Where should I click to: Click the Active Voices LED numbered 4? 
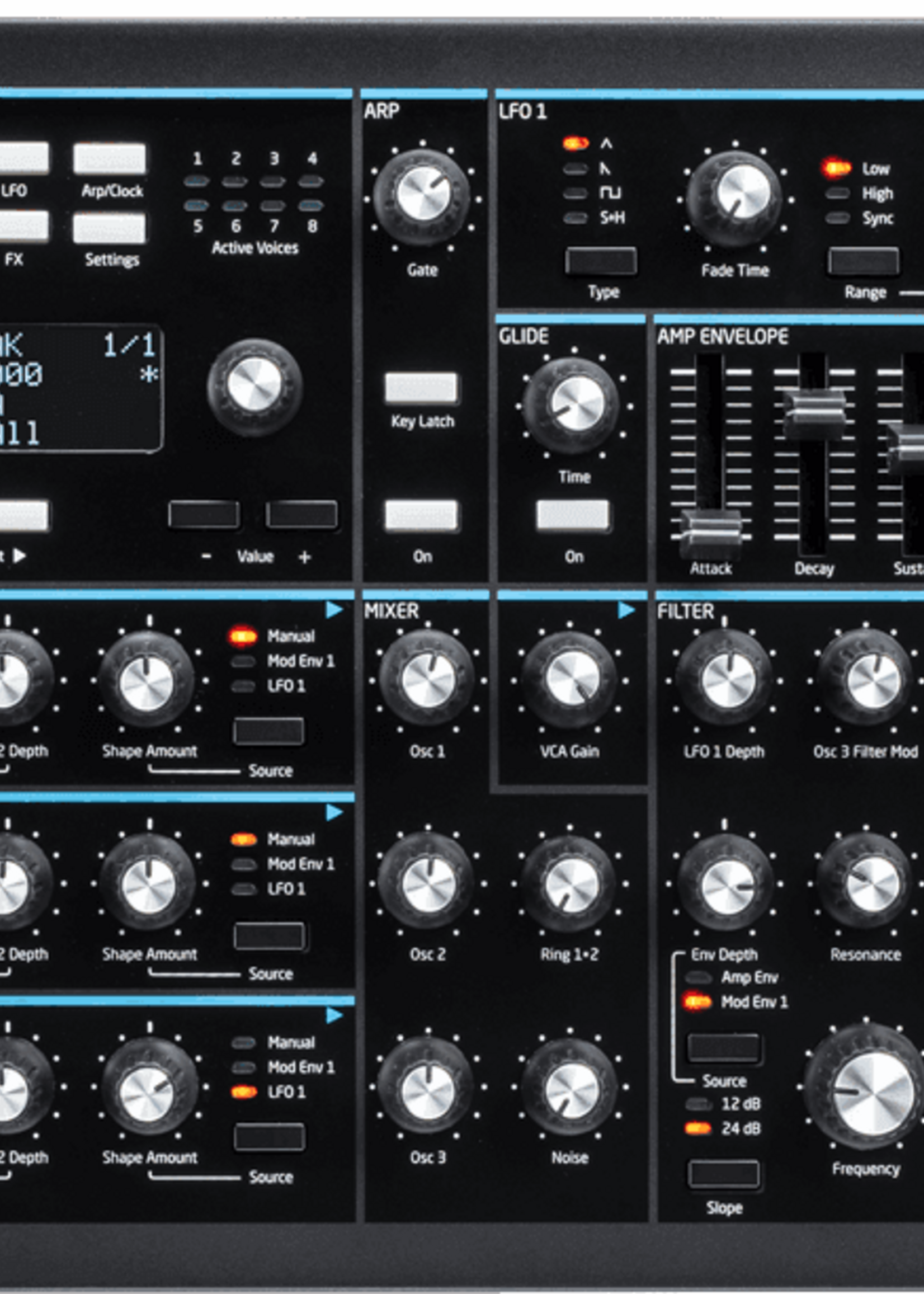click(311, 181)
